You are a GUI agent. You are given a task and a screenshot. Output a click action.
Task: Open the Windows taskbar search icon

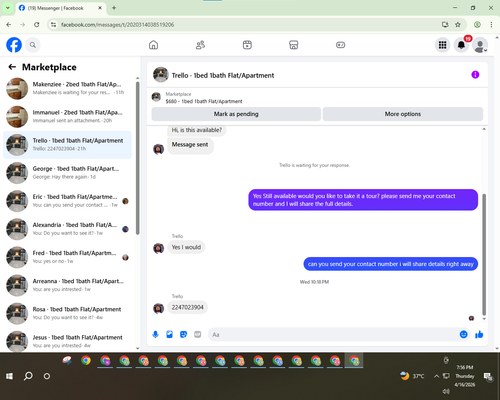28,376
